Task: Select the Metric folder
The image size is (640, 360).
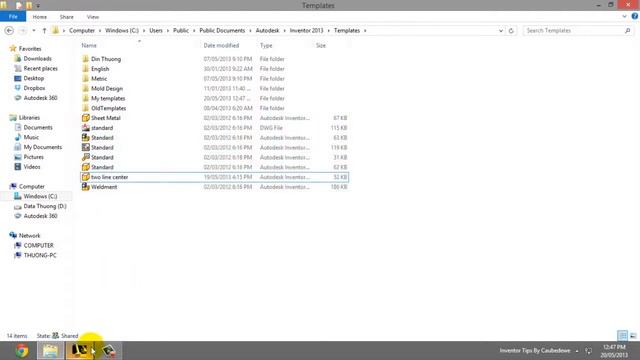Action: pyautogui.click(x=99, y=79)
